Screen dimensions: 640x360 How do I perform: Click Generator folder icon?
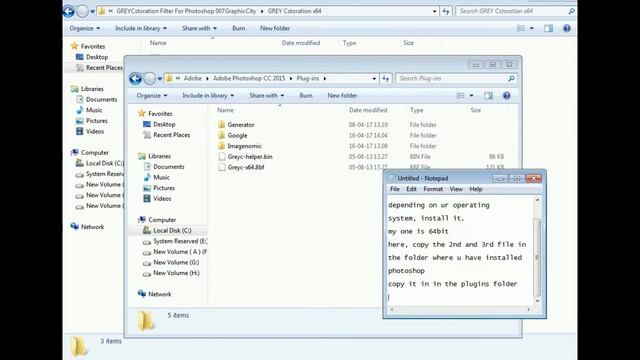pyautogui.click(x=222, y=124)
